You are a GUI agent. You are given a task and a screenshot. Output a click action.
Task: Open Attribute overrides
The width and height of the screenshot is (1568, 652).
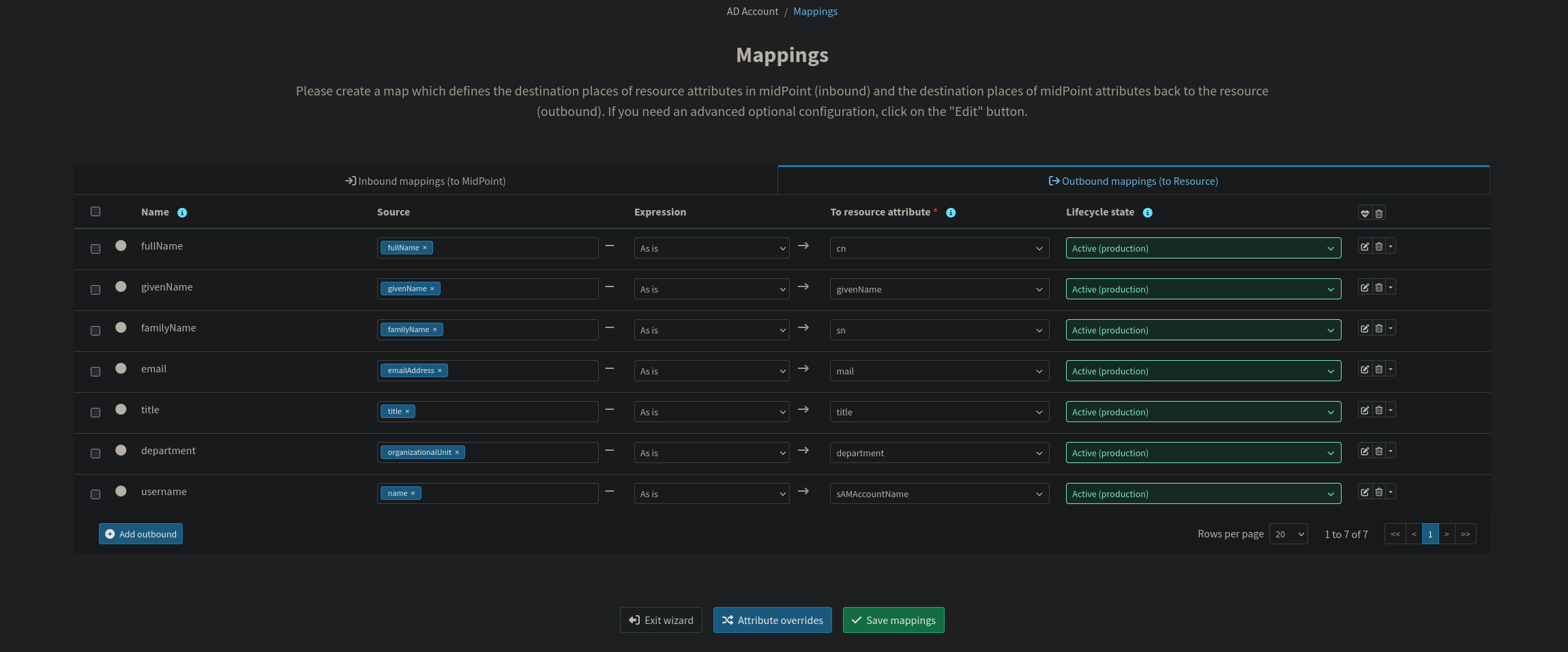tap(773, 620)
